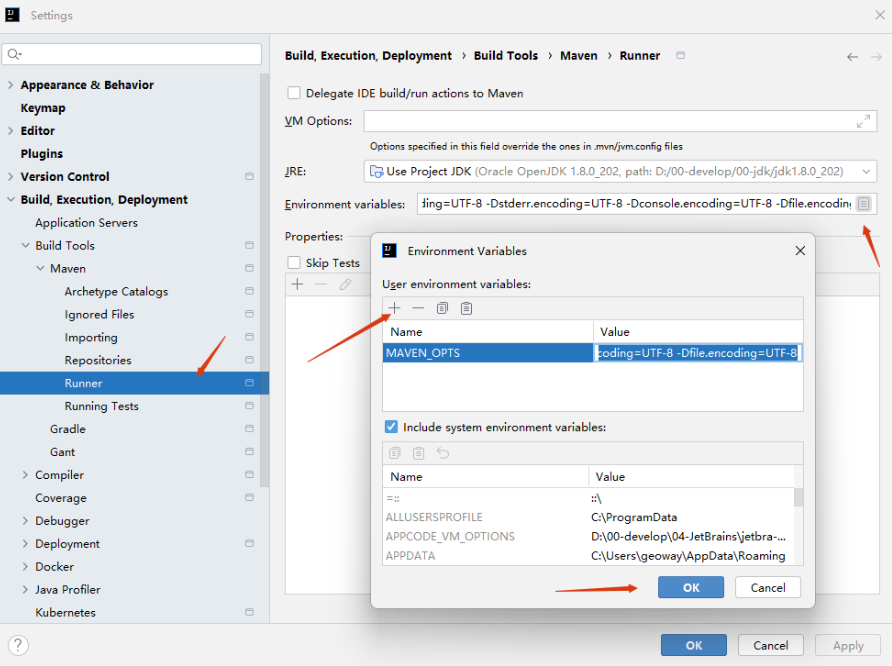Click project-level settings icon beside Runner breadcrumb
The width and height of the screenshot is (892, 666).
680,55
